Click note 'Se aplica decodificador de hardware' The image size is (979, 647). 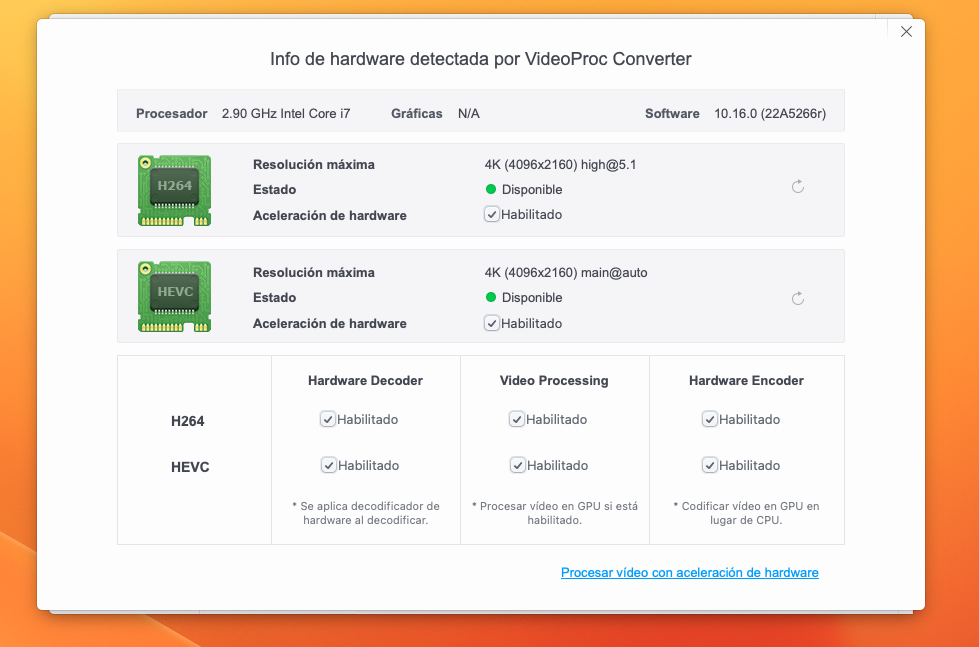[366, 513]
